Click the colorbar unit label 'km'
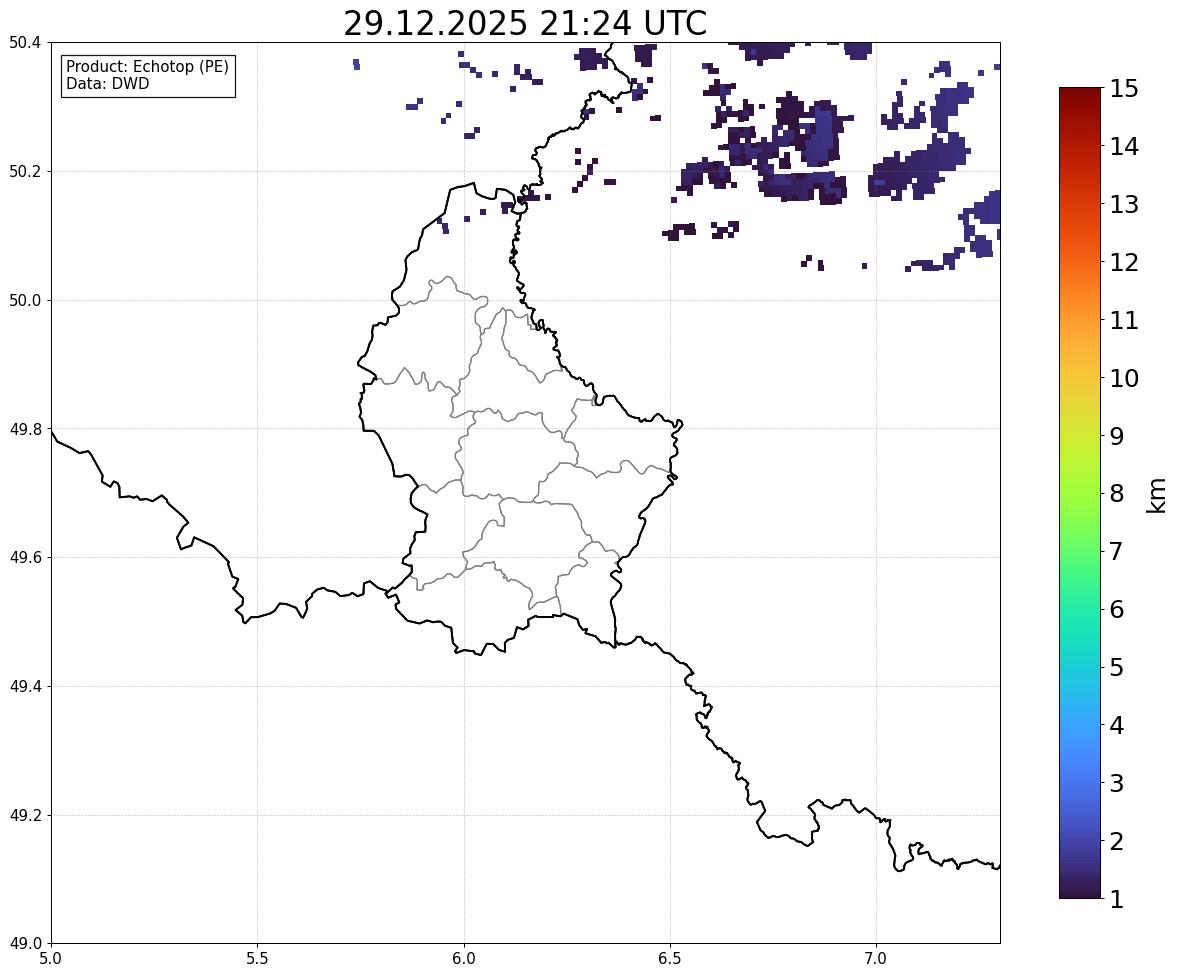1178x976 pixels. 1157,496
